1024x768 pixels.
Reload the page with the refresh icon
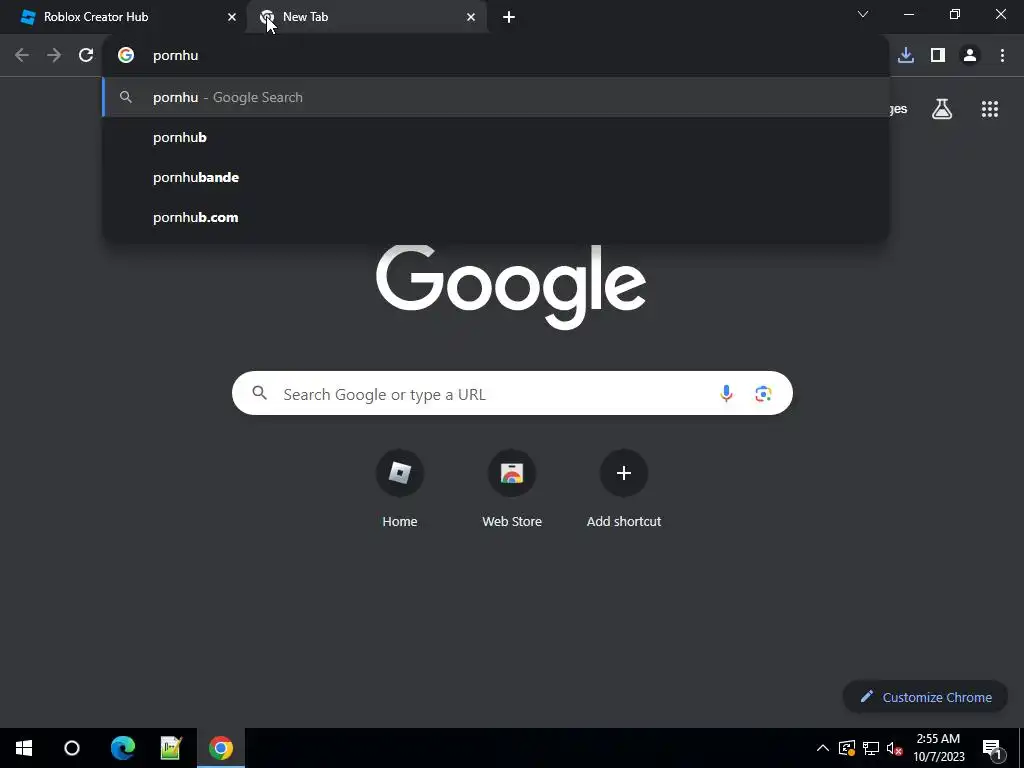(86, 55)
